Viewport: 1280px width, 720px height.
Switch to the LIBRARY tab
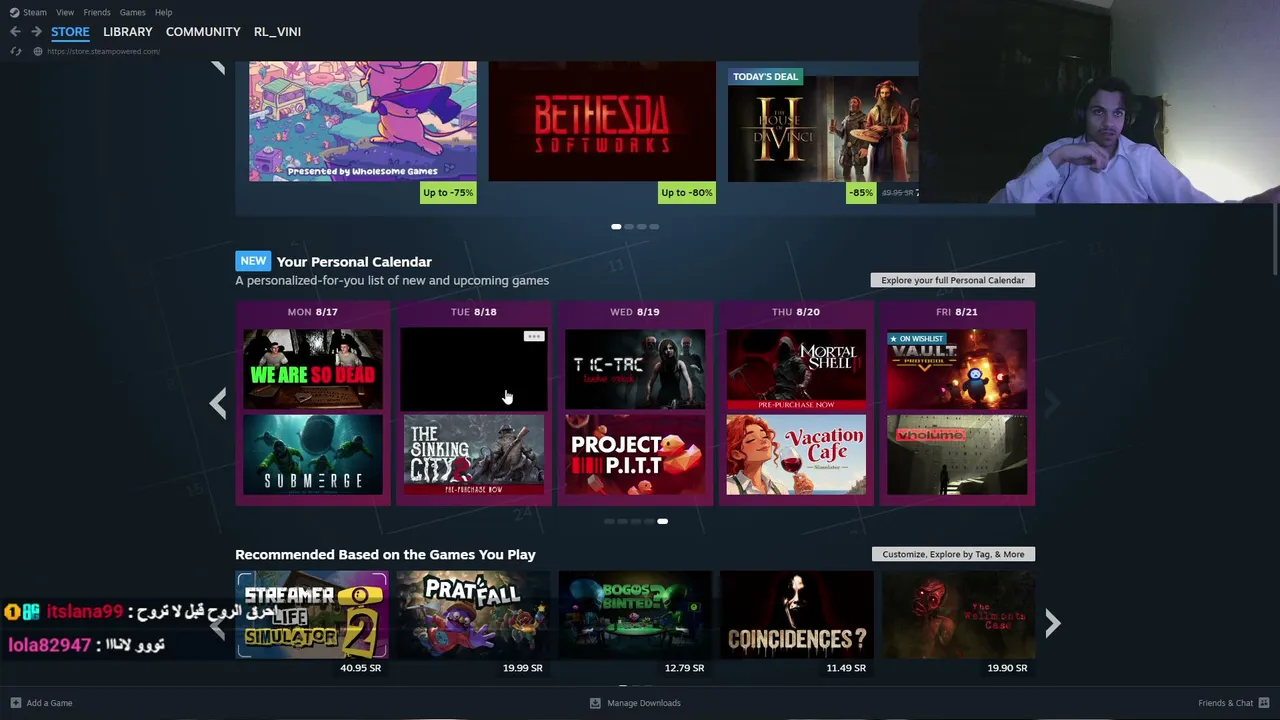[128, 32]
